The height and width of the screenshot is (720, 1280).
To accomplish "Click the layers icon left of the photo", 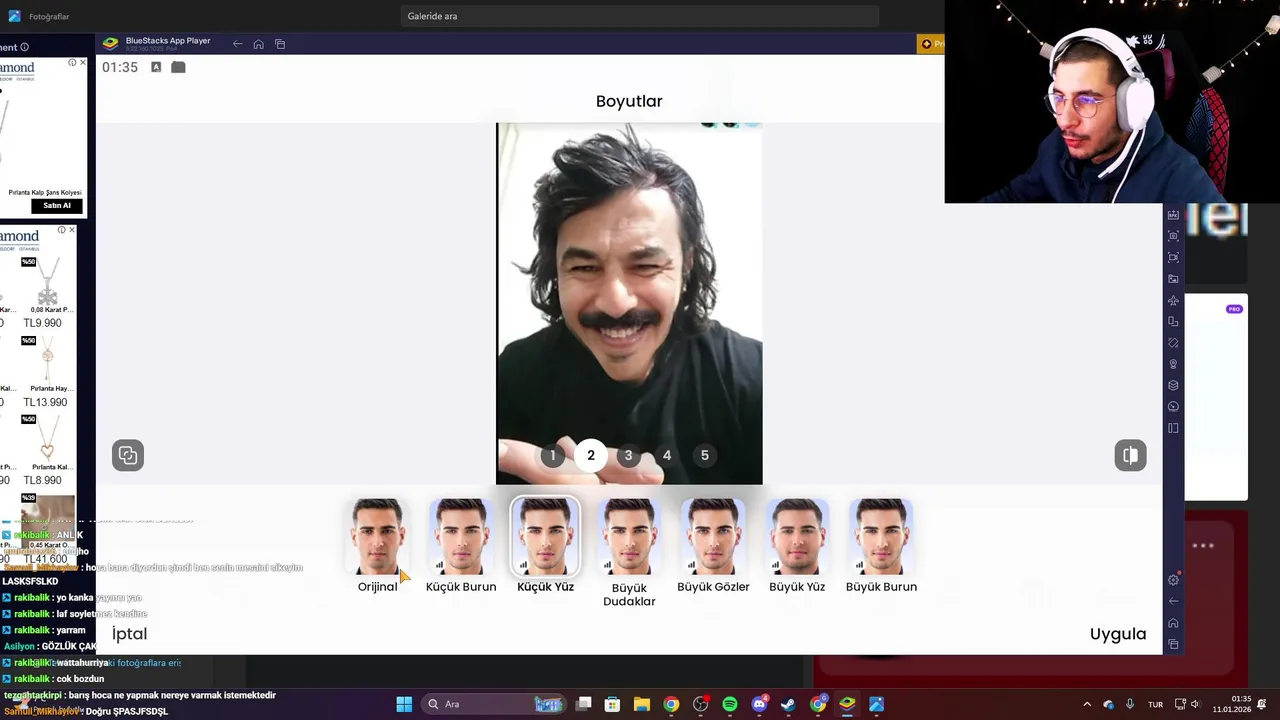I will coord(128,455).
